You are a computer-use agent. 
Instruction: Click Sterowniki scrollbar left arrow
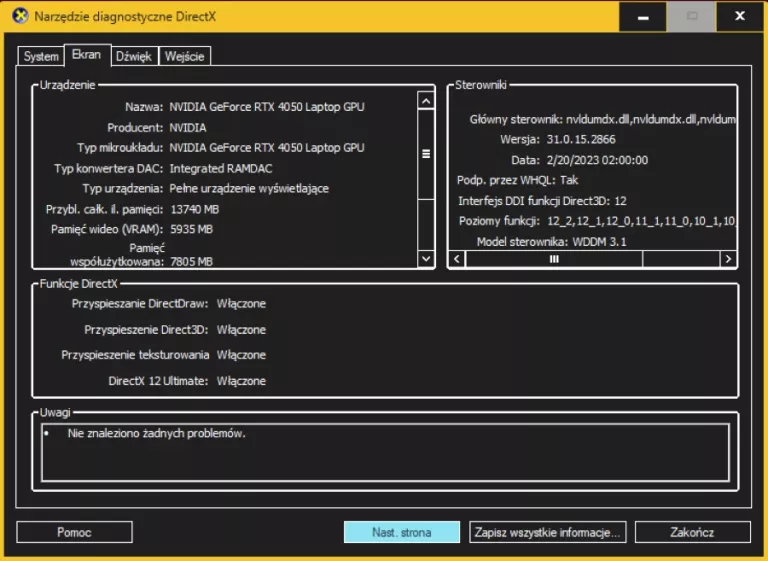tap(457, 259)
